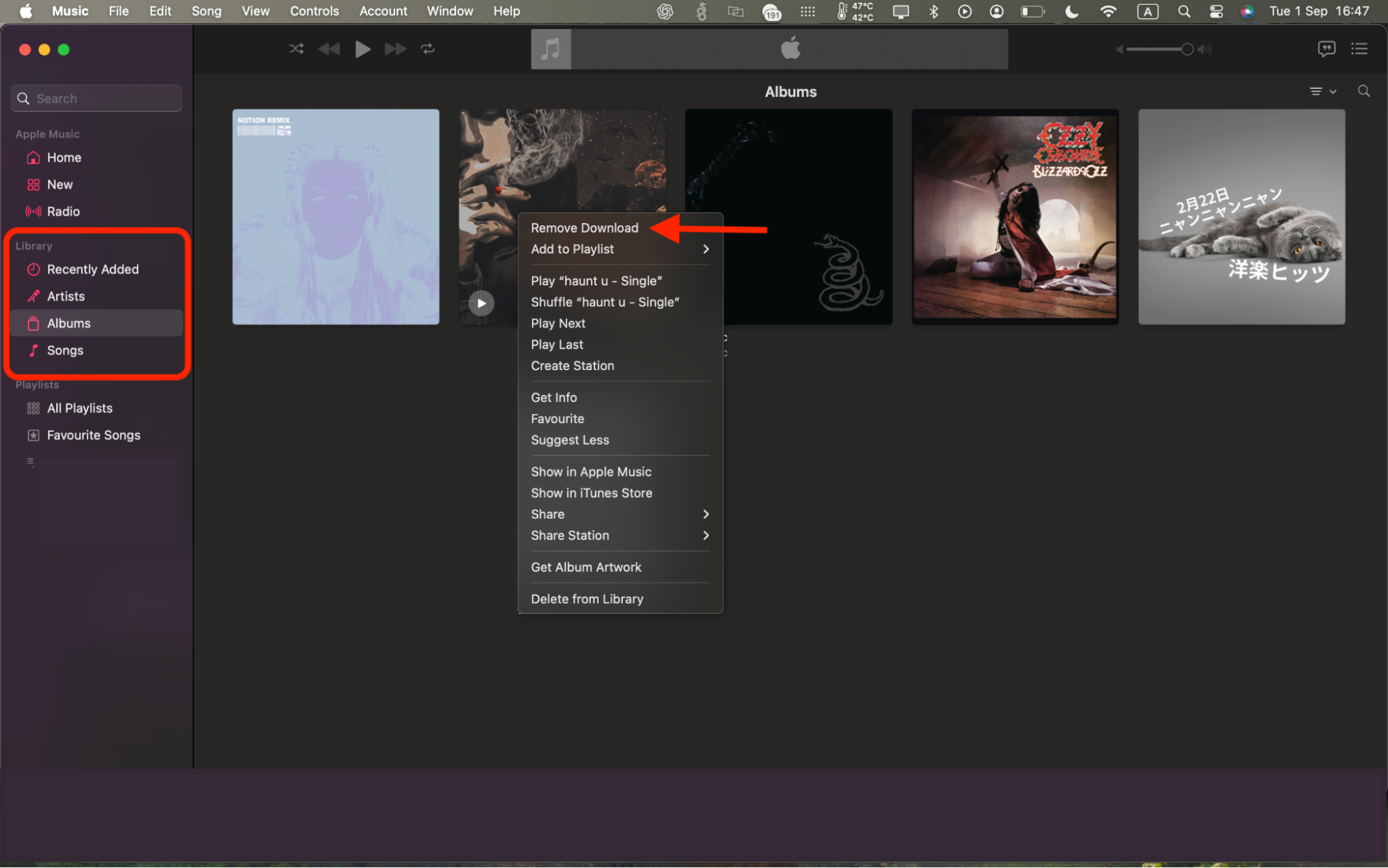
Task: Expand the Share Station submenu
Action: pyautogui.click(x=620, y=535)
